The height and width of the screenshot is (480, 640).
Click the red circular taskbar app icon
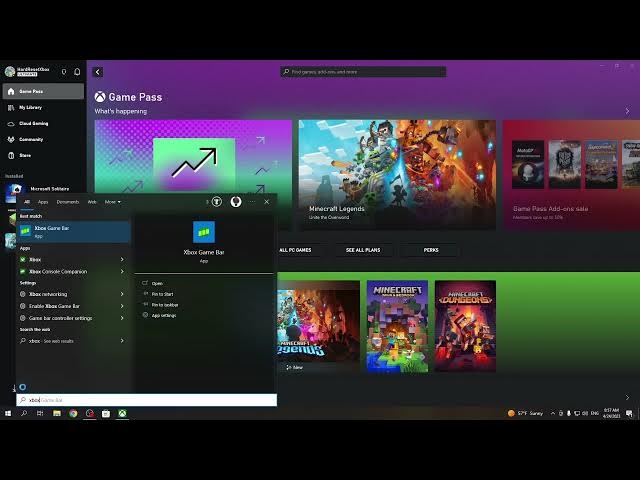[x=89, y=413]
